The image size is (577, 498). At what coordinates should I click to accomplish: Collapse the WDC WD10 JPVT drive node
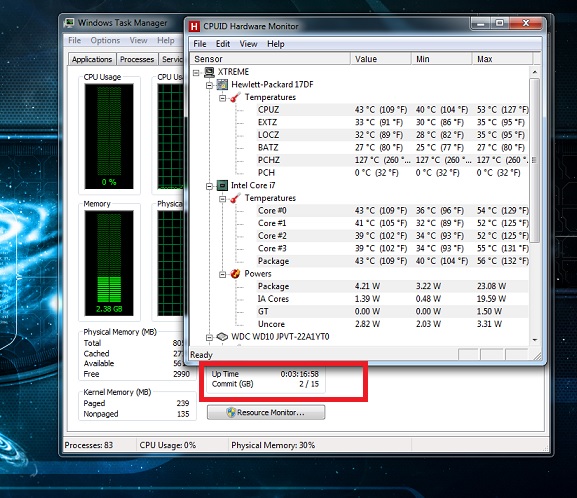point(209,338)
